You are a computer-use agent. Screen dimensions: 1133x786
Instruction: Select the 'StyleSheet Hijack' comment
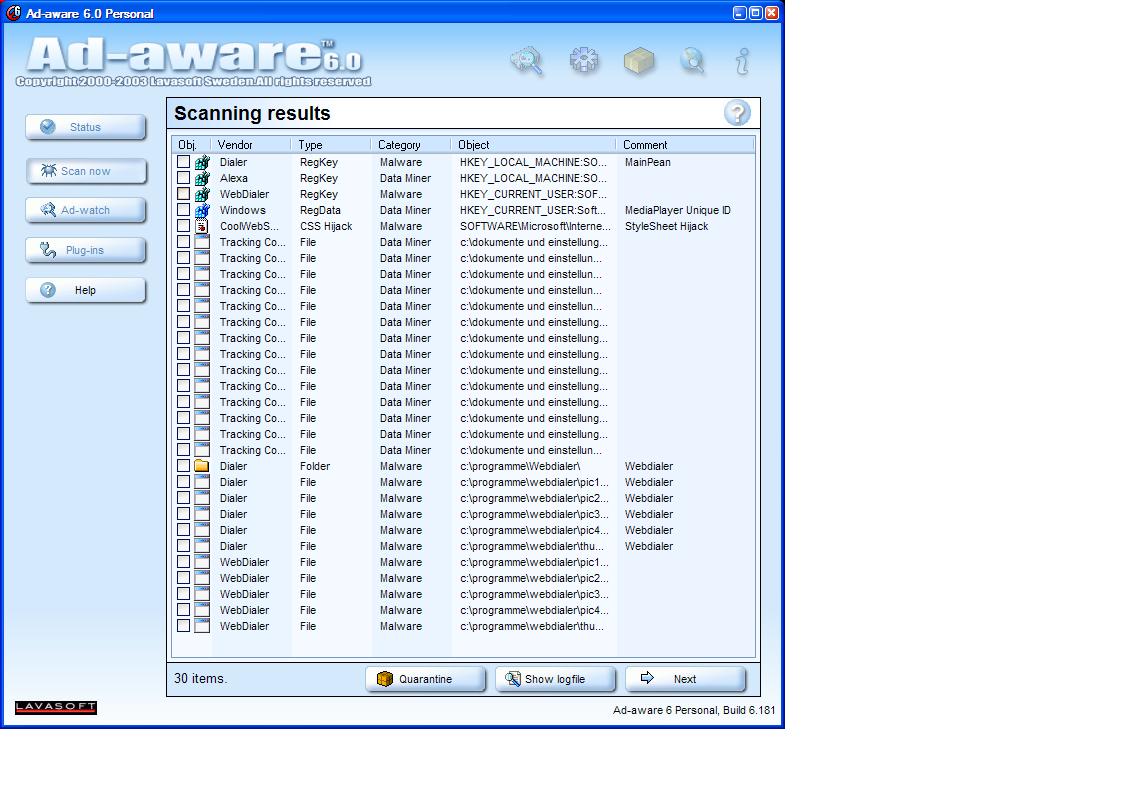pyautogui.click(x=666, y=226)
